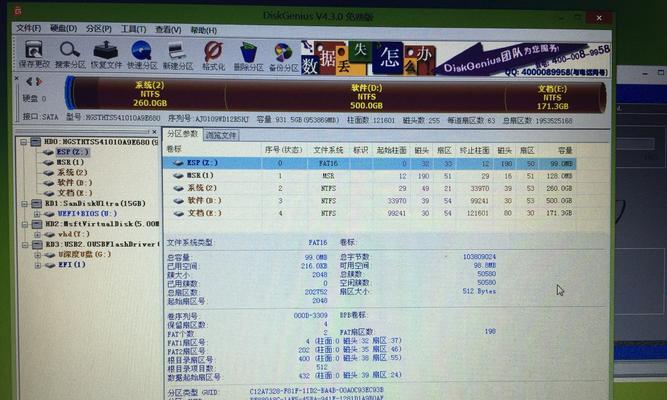Open the 搜索分区 search partition tool
The image size is (667, 400).
pyautogui.click(x=70, y=54)
